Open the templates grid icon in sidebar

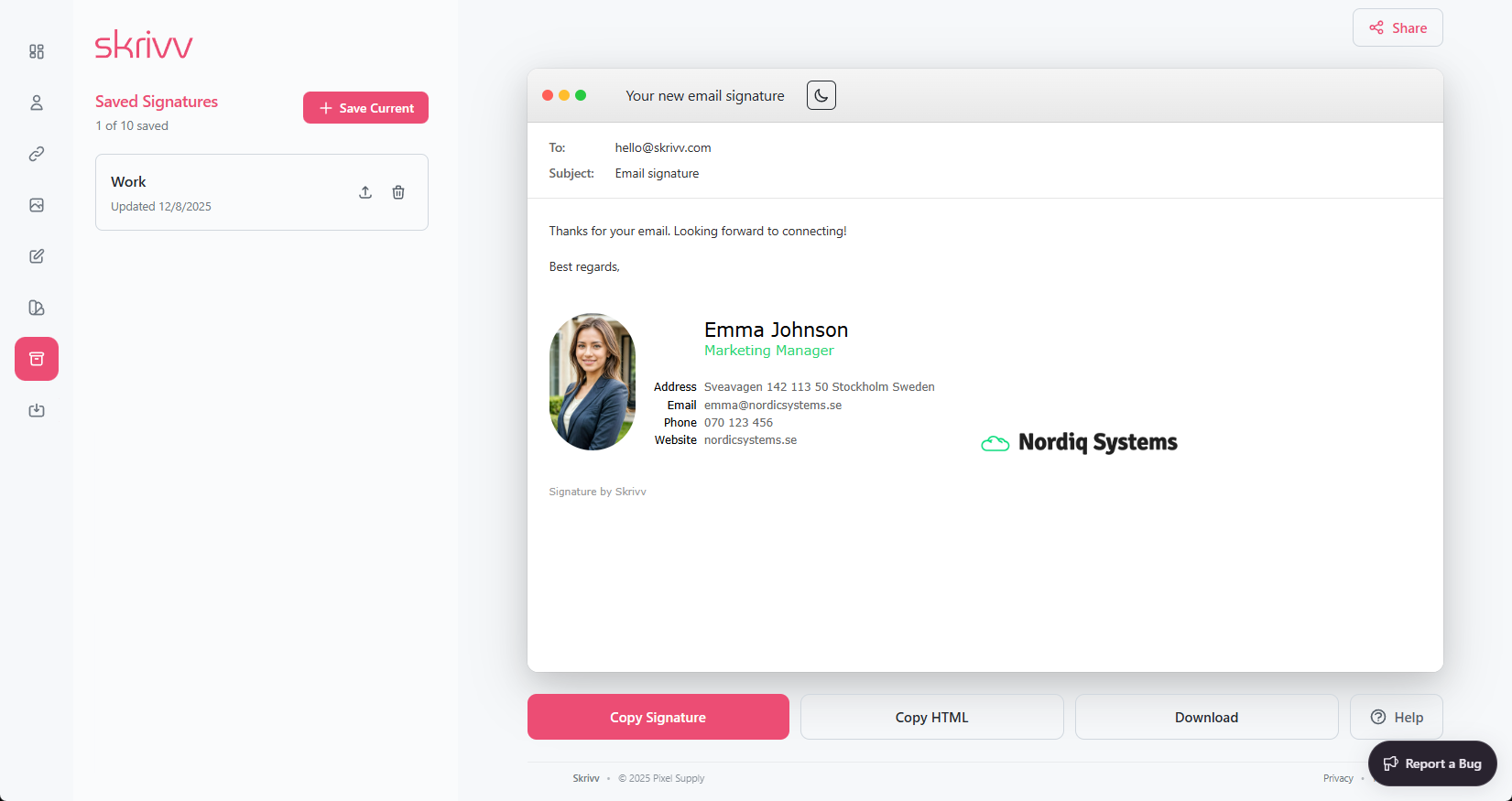point(37,51)
